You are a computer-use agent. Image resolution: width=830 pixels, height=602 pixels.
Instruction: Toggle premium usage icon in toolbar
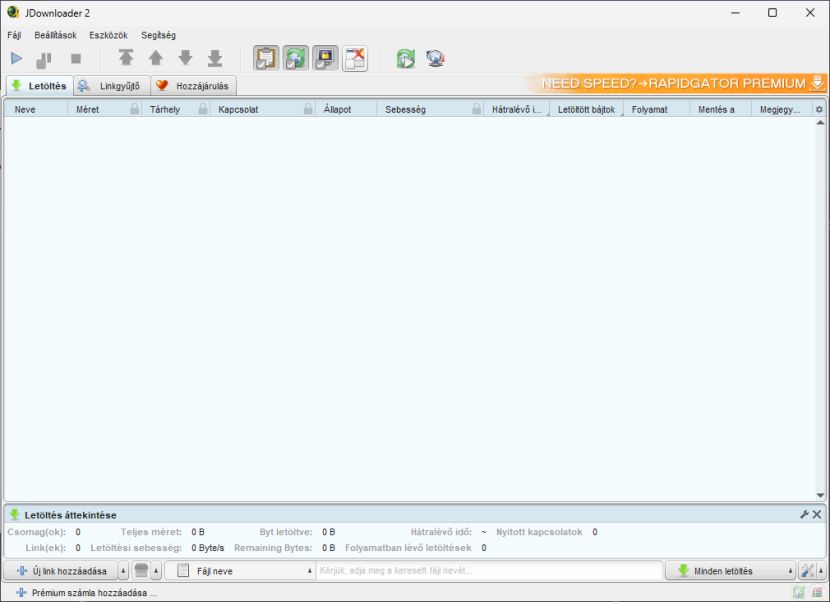pyautogui.click(x=325, y=58)
